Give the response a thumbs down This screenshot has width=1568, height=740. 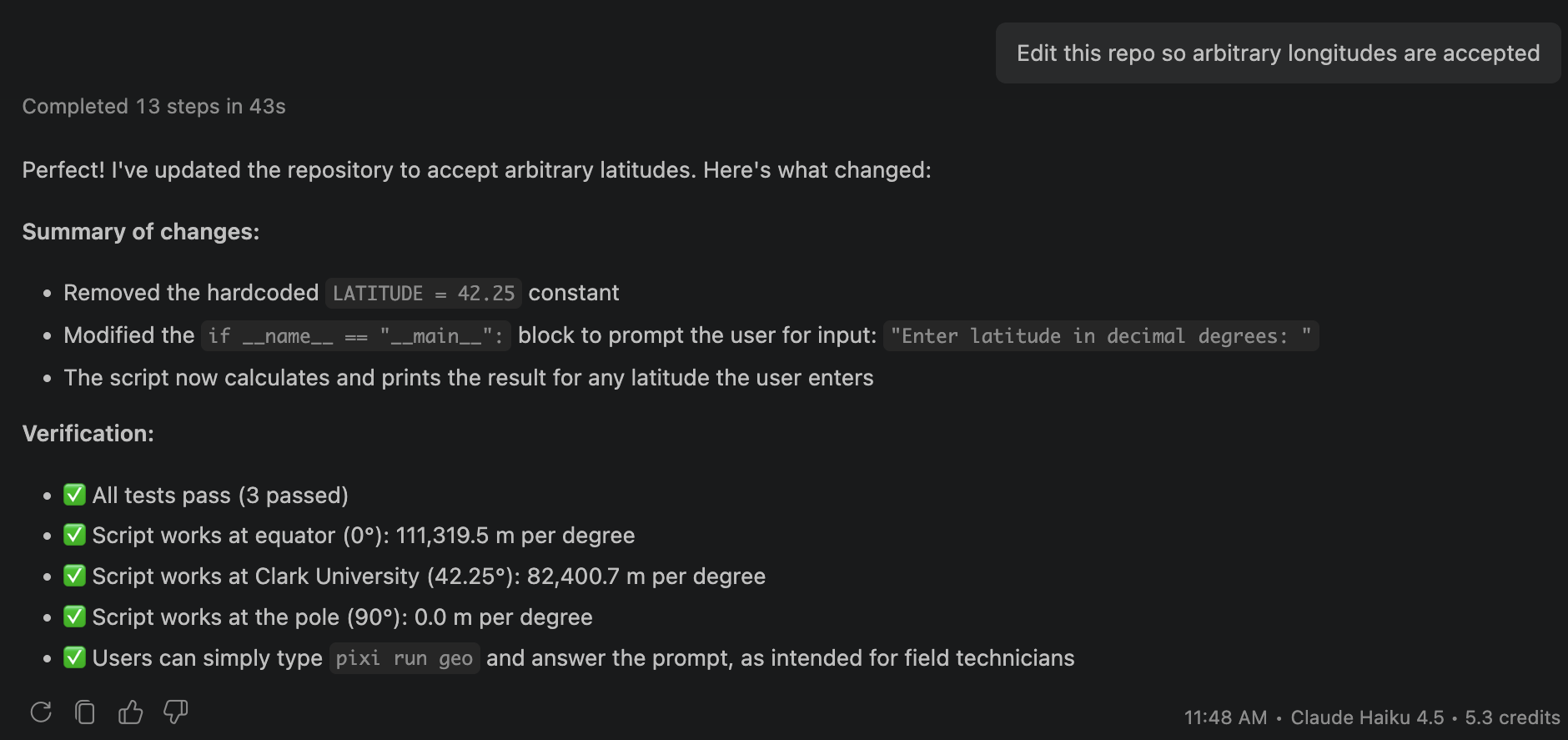[x=175, y=712]
